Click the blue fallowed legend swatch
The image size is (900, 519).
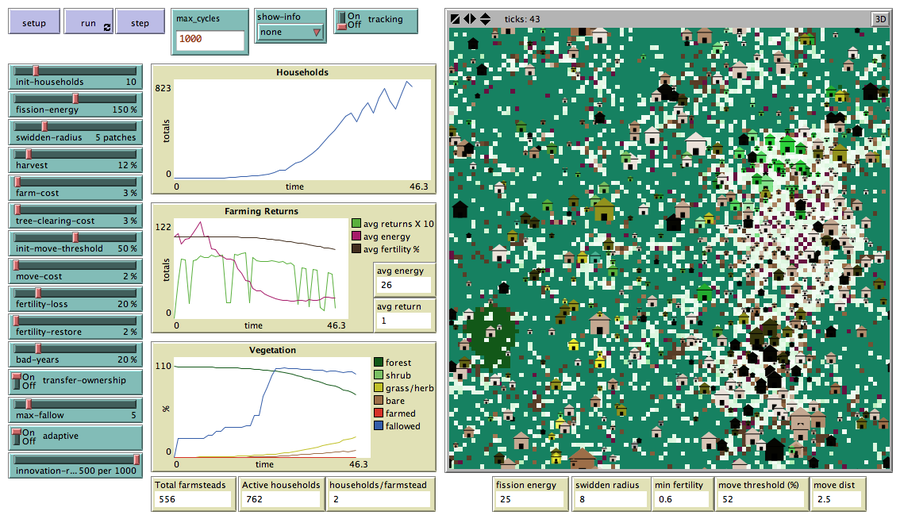point(379,426)
